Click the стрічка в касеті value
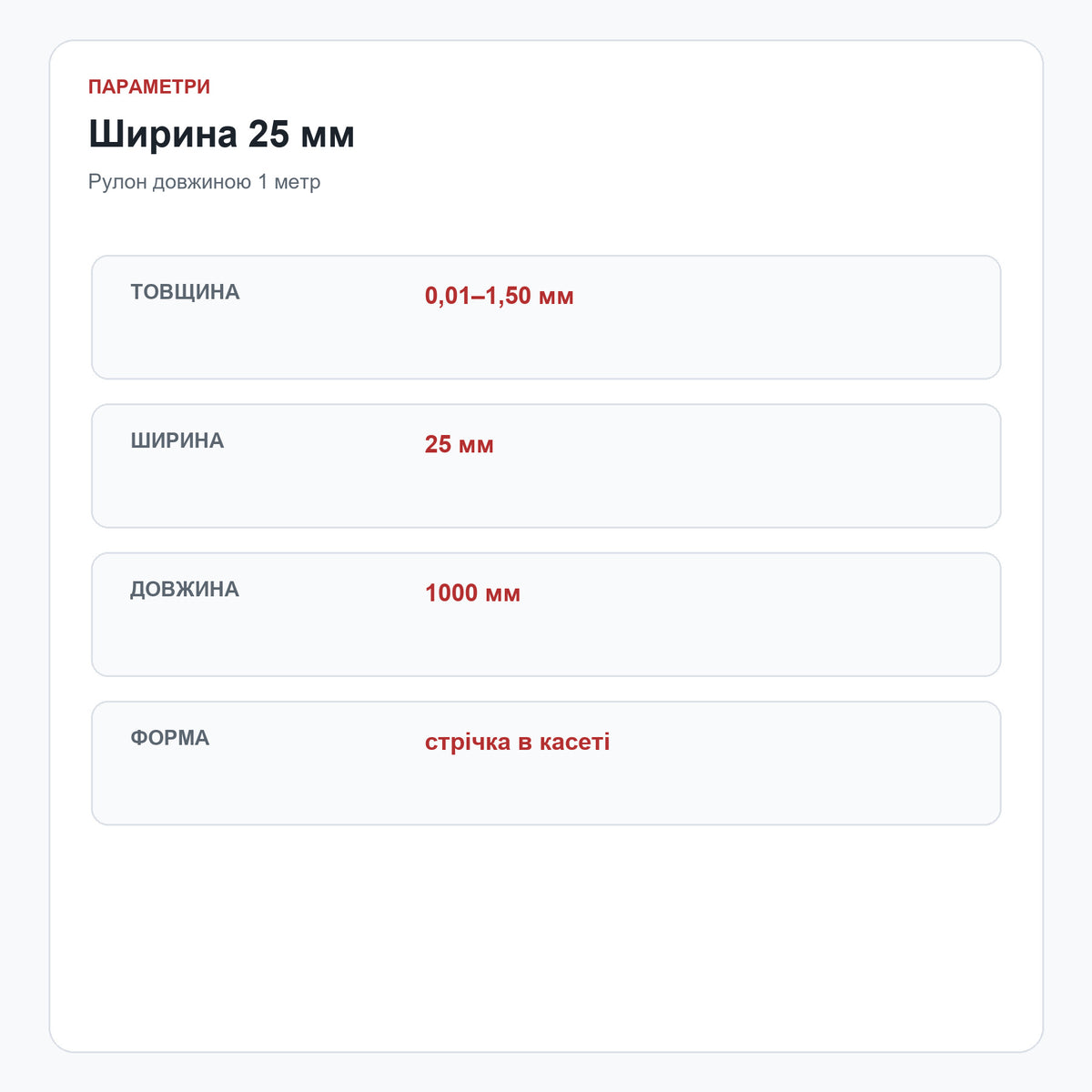Image resolution: width=1092 pixels, height=1092 pixels. (x=517, y=742)
